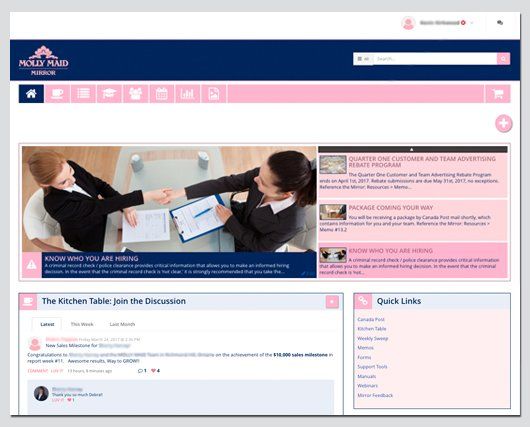Open the calendar nav icon
This screenshot has height=427, width=530.
pyautogui.click(x=162, y=94)
